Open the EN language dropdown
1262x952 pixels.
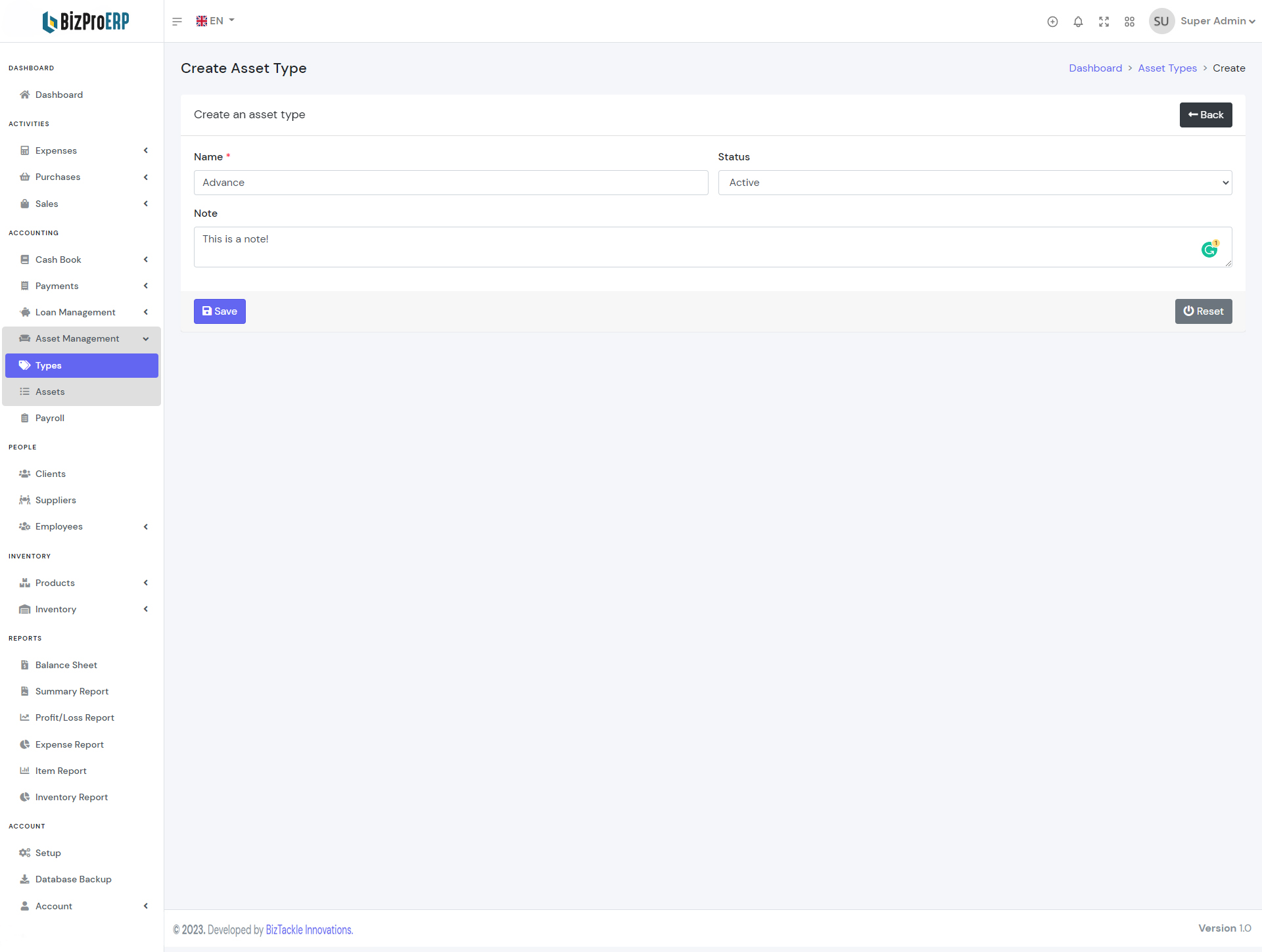[216, 21]
